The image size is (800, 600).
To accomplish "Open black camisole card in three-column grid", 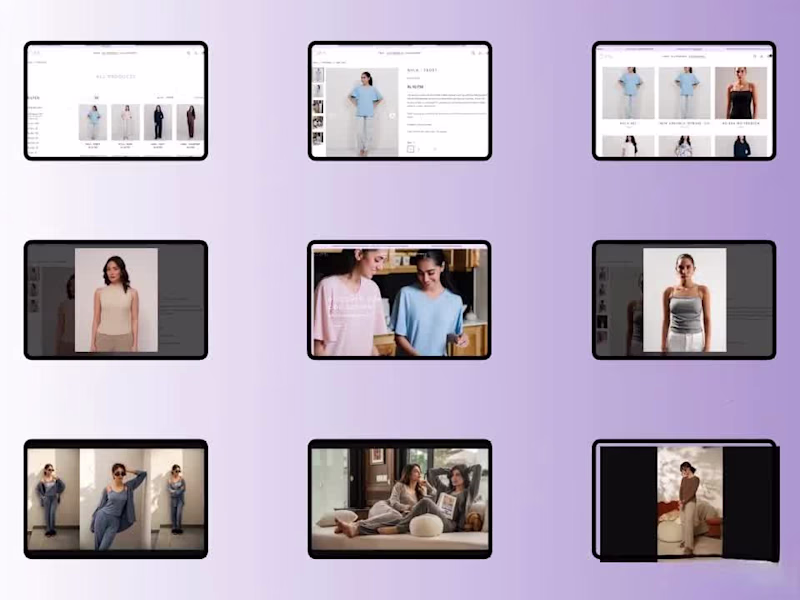I will point(741,93).
